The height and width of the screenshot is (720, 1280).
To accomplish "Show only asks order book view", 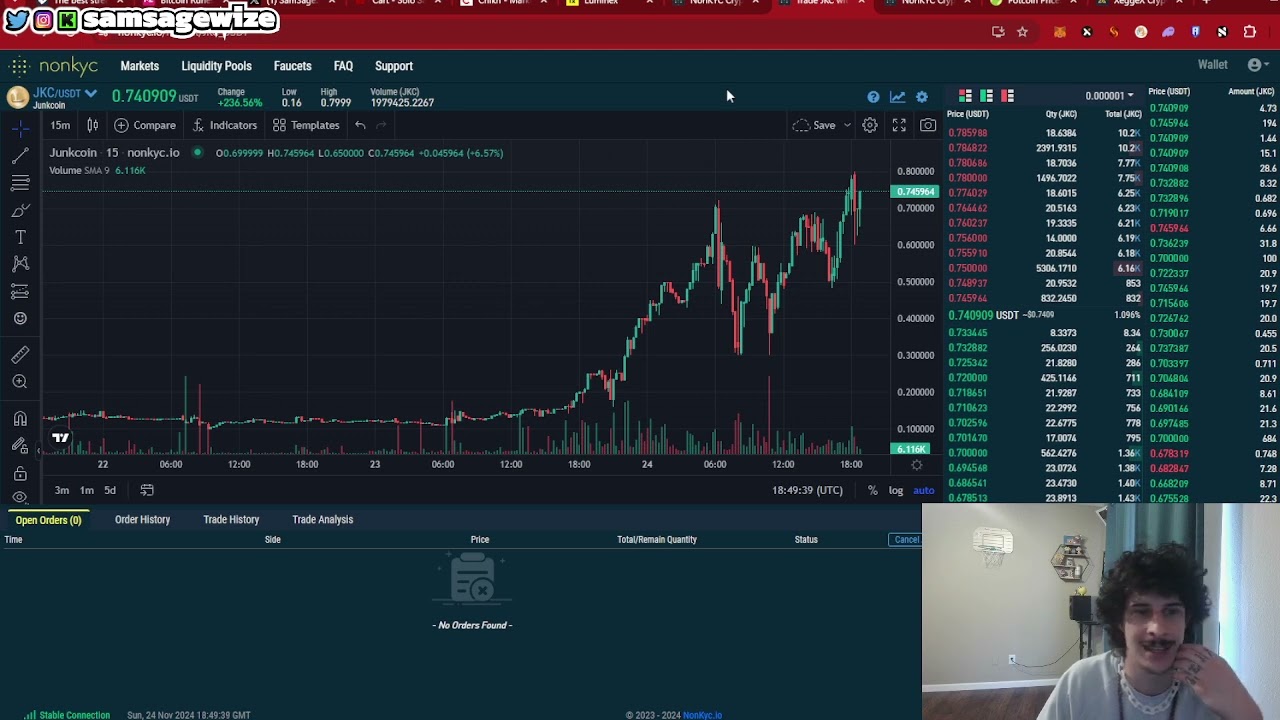I will point(1007,96).
